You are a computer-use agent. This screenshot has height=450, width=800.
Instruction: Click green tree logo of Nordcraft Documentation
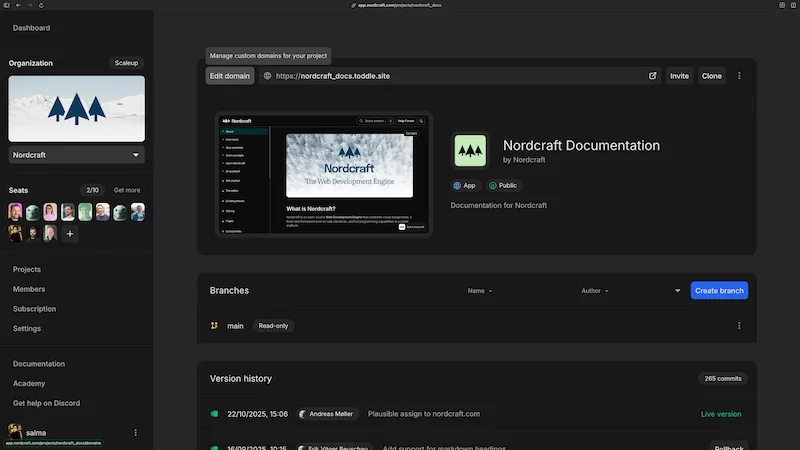point(470,151)
